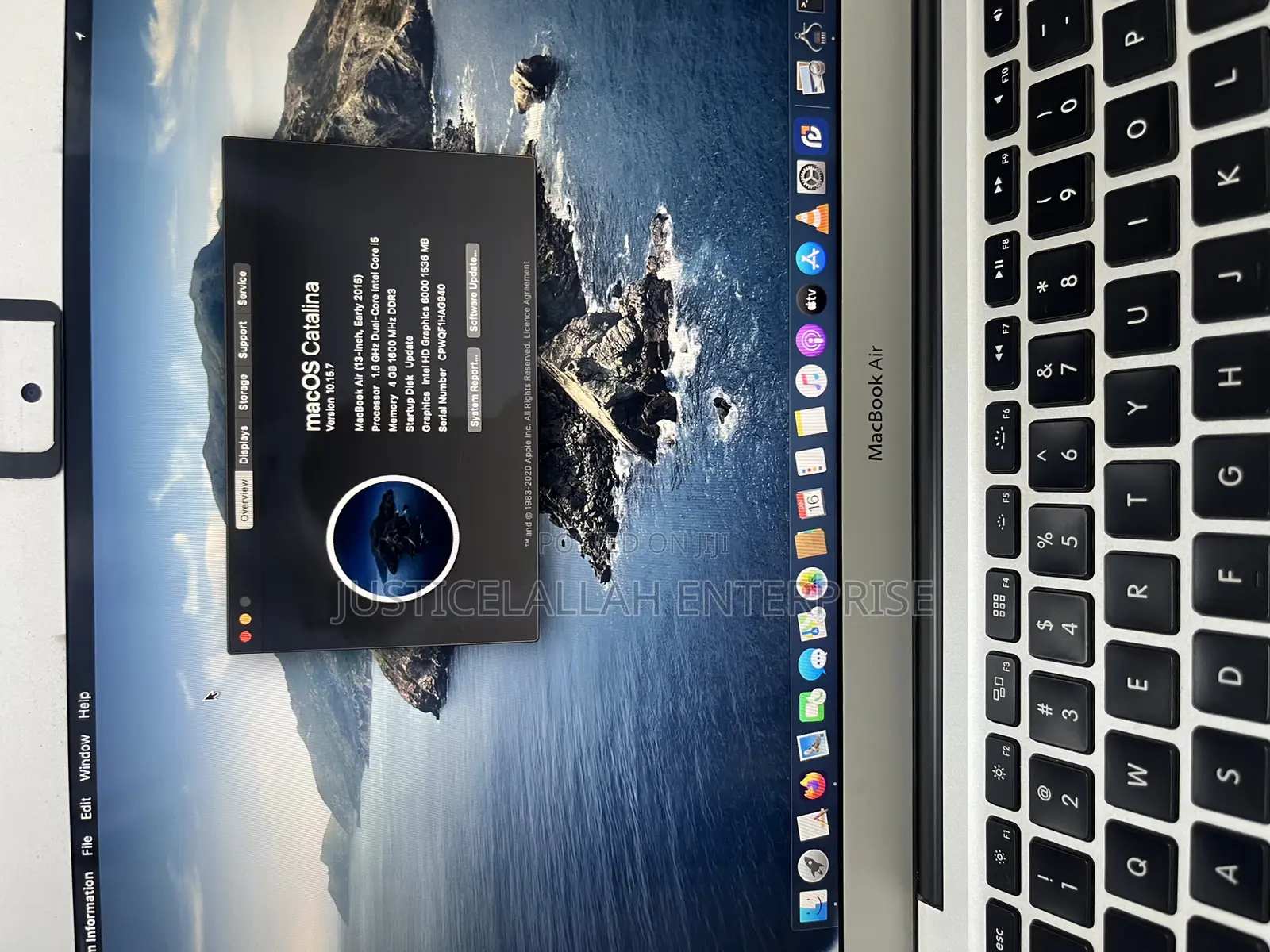Click the Software Update... button
Screen dimensions: 1270x952
coord(473,290)
